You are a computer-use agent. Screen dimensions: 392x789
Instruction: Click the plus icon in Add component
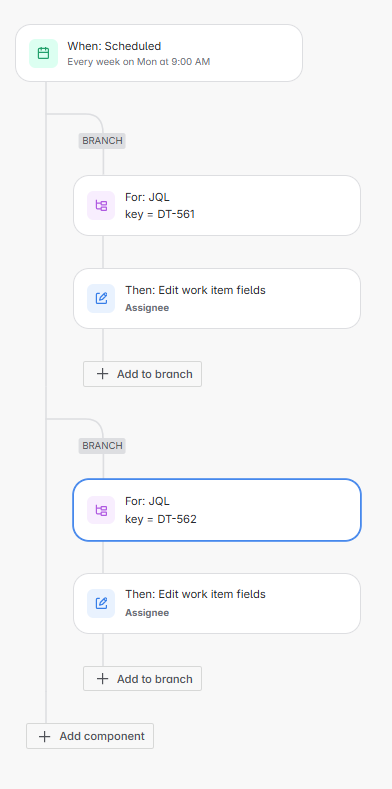[45, 736]
